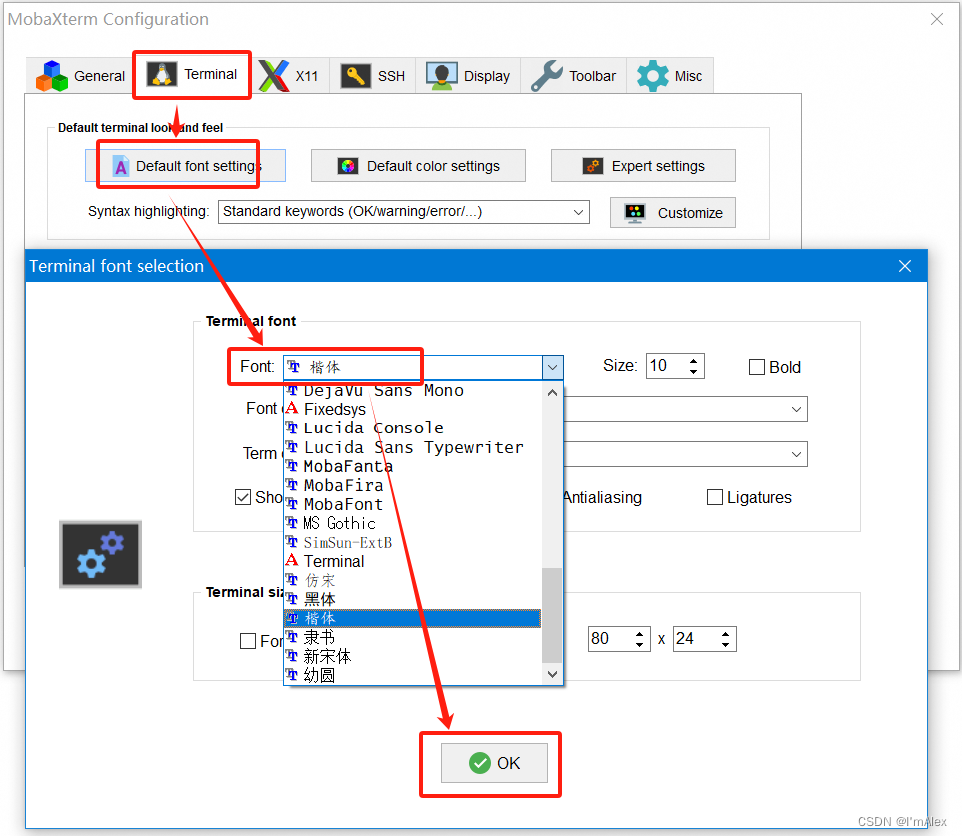Toggle the Ligatures checkbox

[715, 497]
